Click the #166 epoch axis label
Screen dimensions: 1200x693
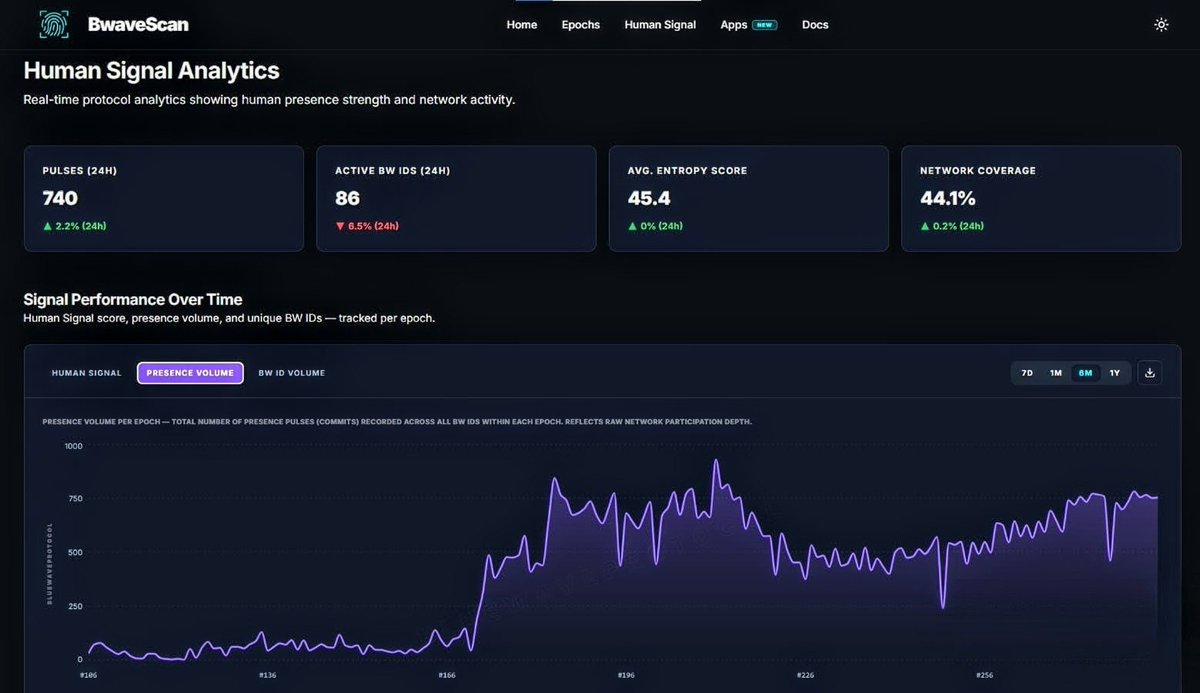(x=447, y=675)
